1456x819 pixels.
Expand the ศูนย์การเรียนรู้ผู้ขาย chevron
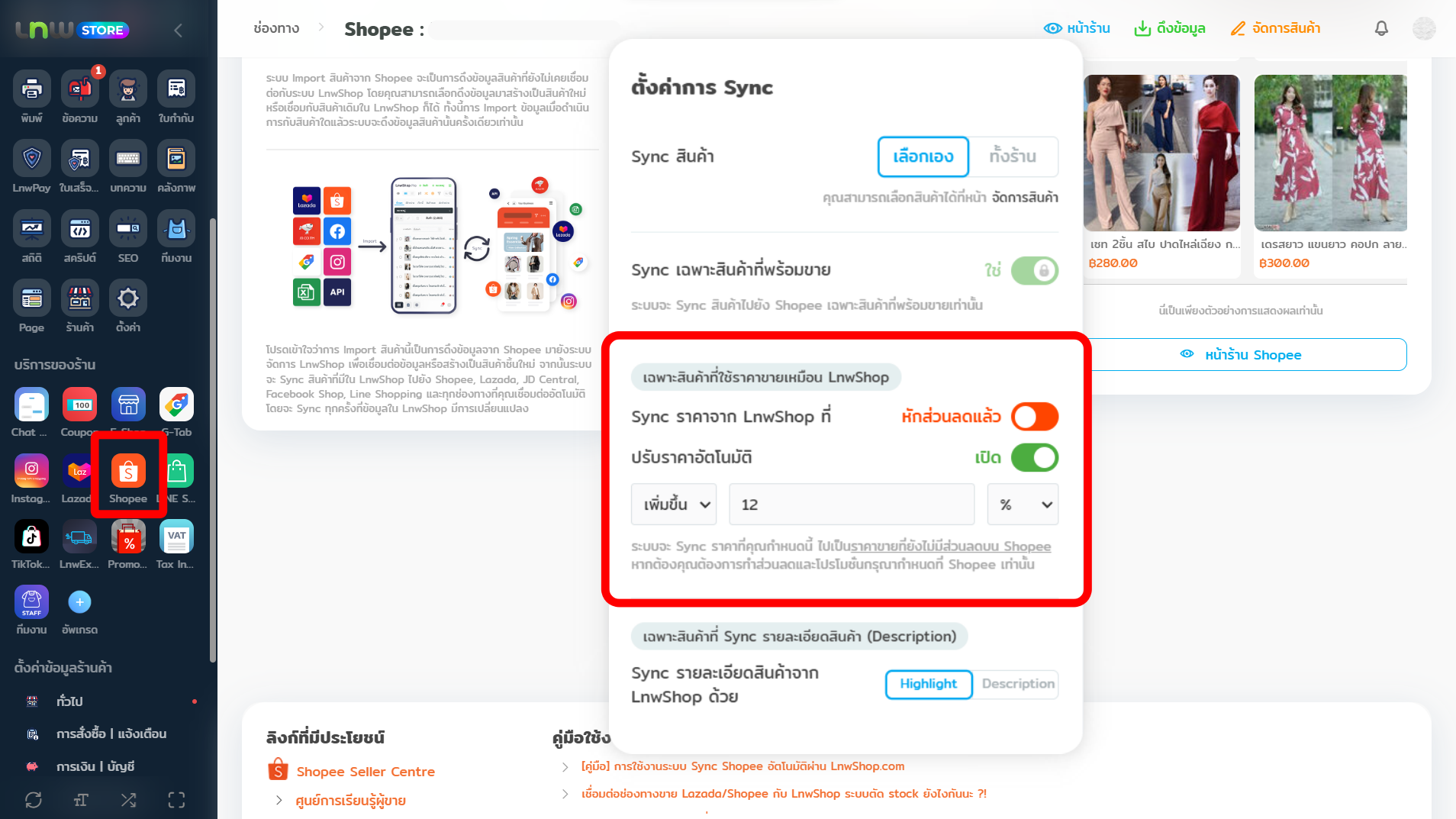[279, 800]
